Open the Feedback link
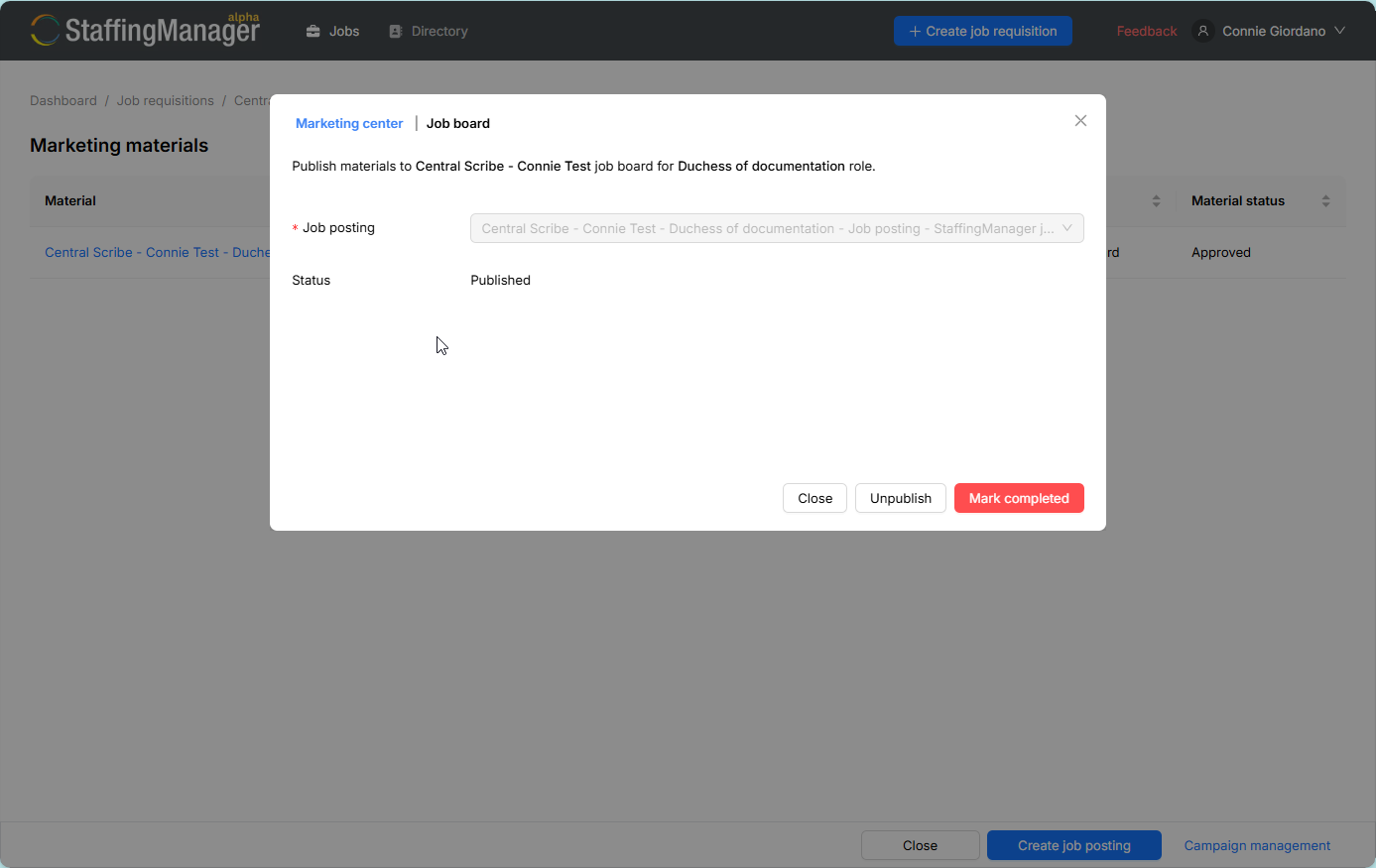1376x868 pixels. click(1147, 31)
